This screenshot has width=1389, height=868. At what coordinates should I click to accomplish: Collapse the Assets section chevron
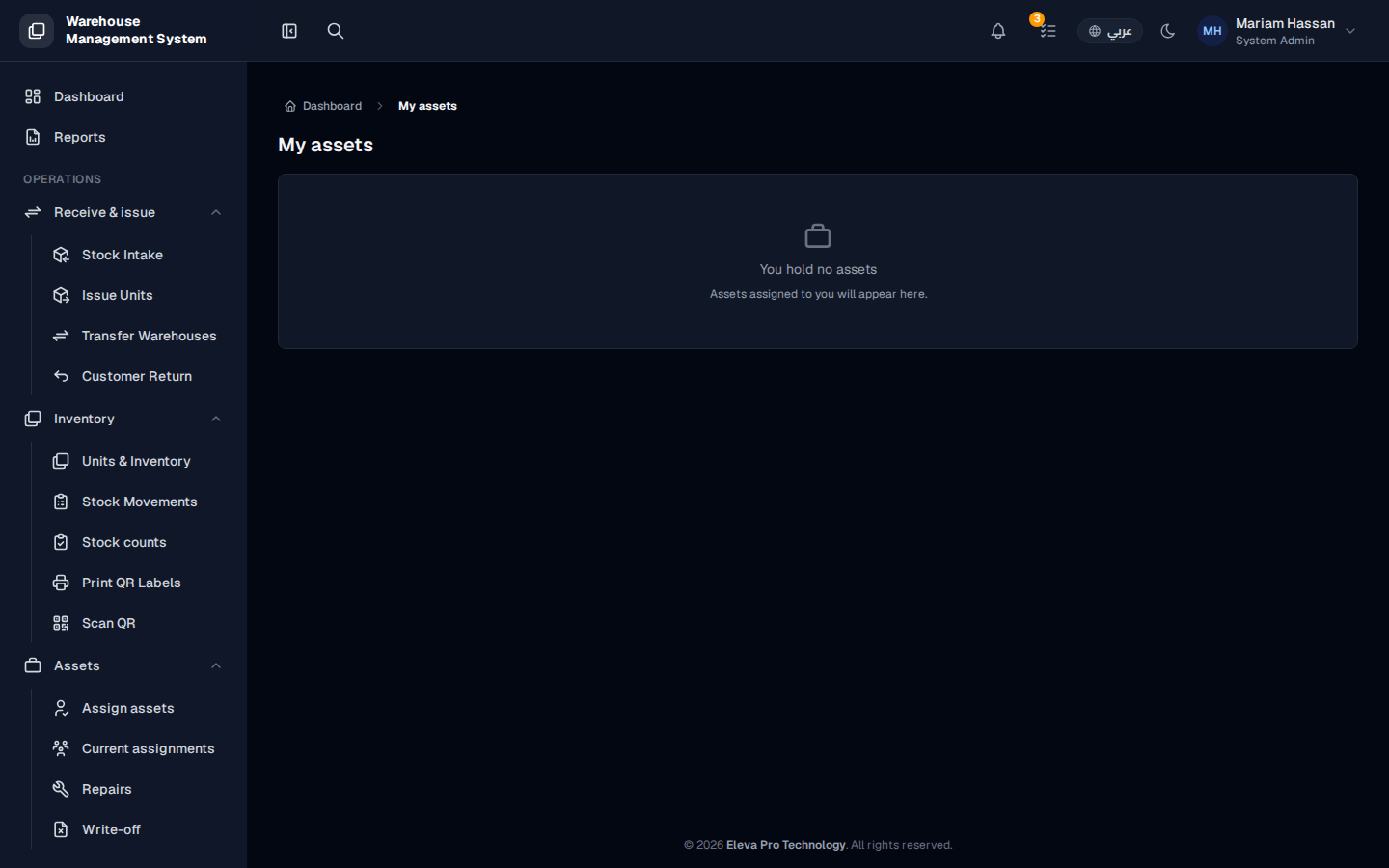216,665
